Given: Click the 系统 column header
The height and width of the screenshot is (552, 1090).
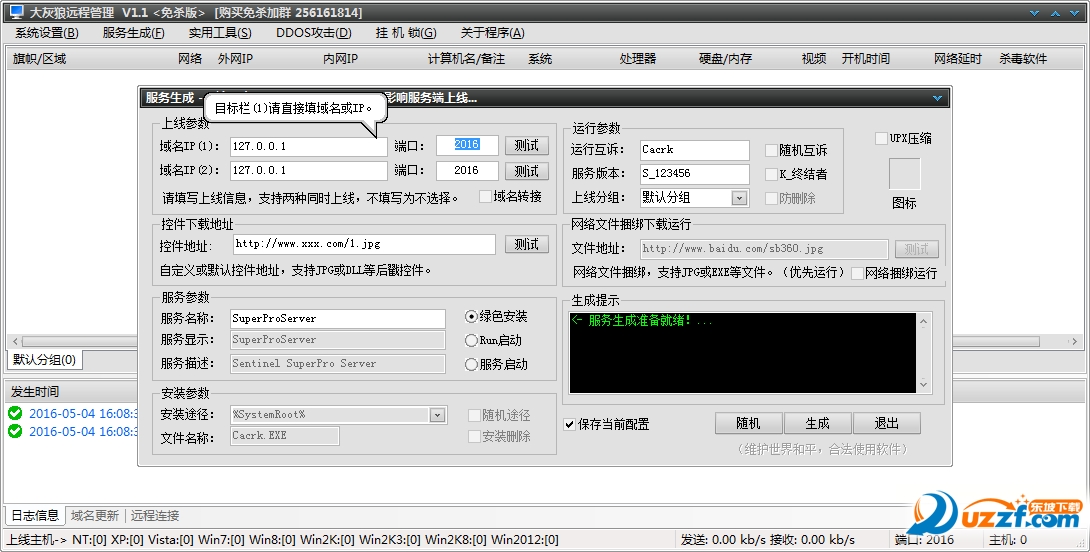Looking at the screenshot, I should [x=540, y=59].
